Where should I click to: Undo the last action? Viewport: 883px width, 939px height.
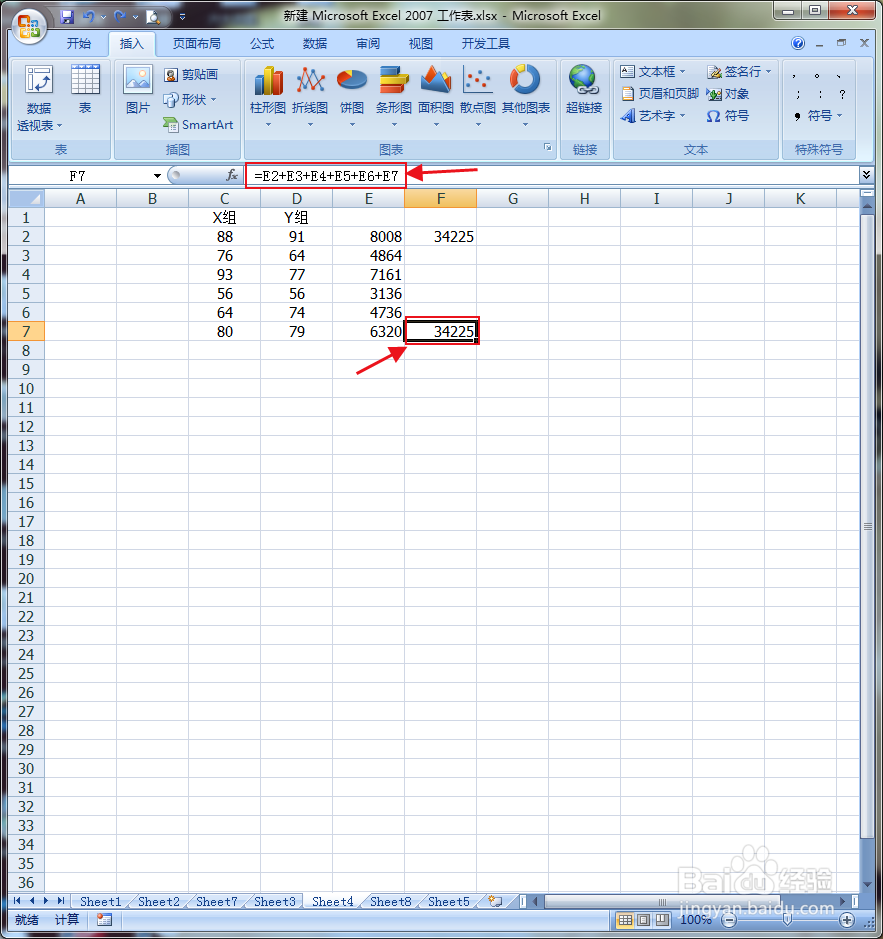pos(89,17)
